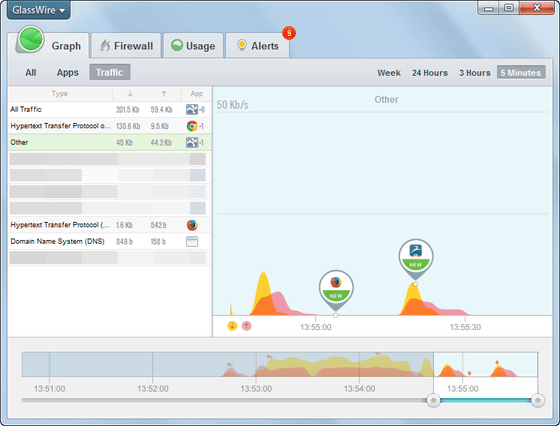Click the right timeline range slider handle
This screenshot has width=560, height=426.
pyautogui.click(x=538, y=400)
